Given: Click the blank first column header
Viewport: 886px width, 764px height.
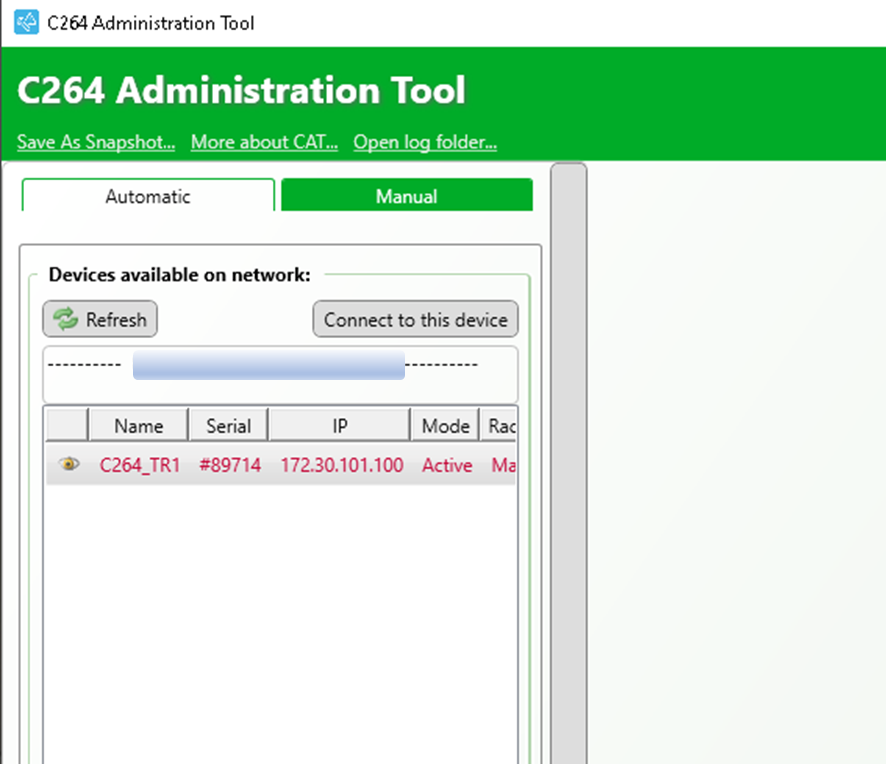Looking at the screenshot, I should (67, 425).
